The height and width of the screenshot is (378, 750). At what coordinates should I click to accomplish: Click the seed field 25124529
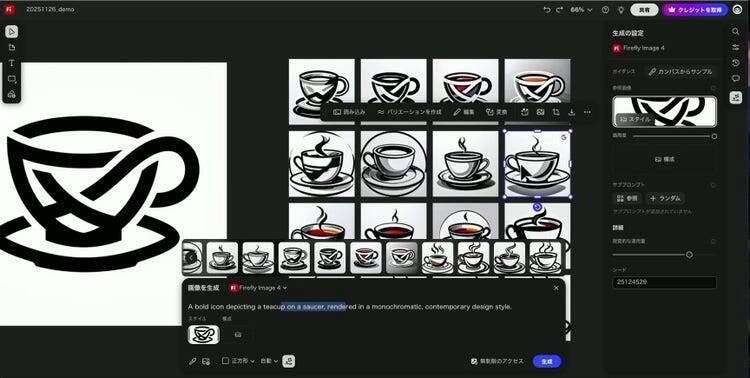click(x=664, y=282)
